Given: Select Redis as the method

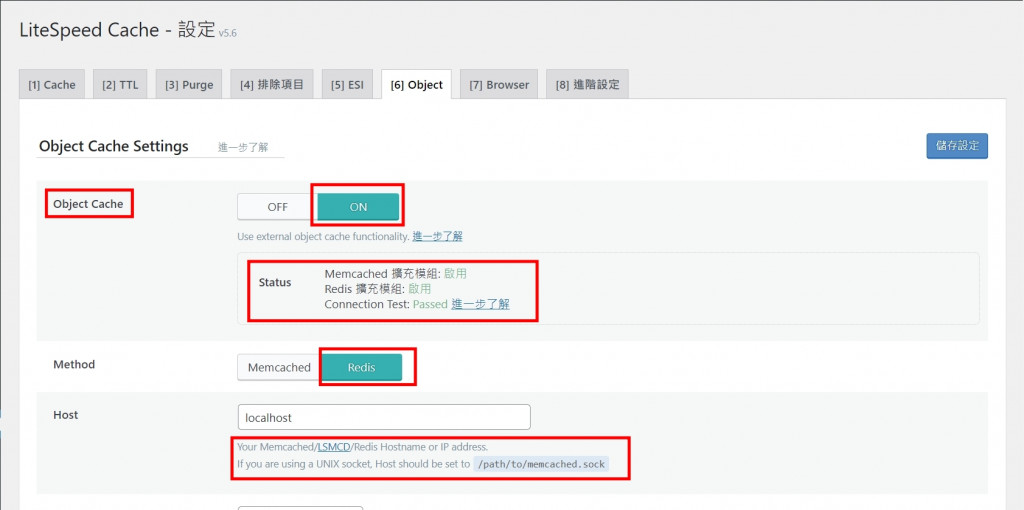Looking at the screenshot, I should pos(361,368).
